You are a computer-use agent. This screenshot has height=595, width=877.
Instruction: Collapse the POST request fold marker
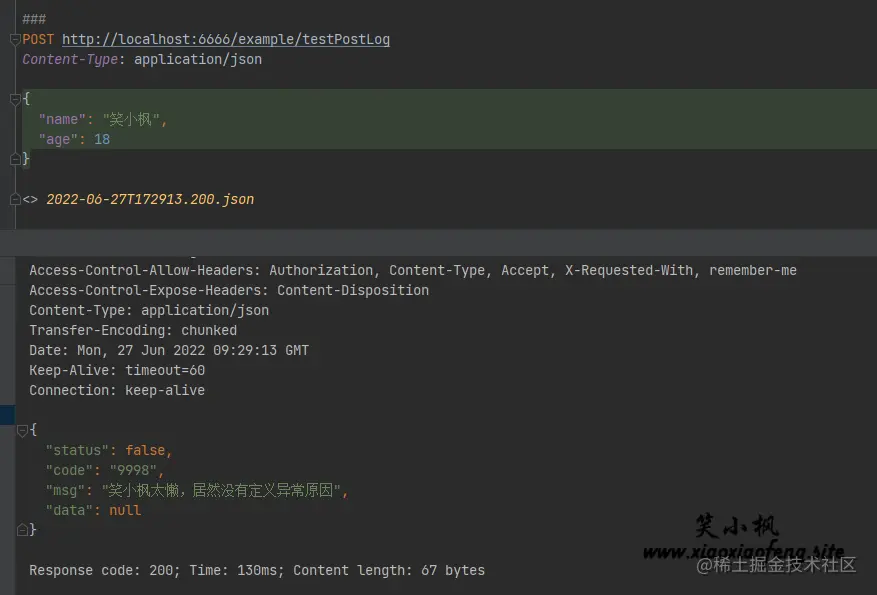[15, 40]
